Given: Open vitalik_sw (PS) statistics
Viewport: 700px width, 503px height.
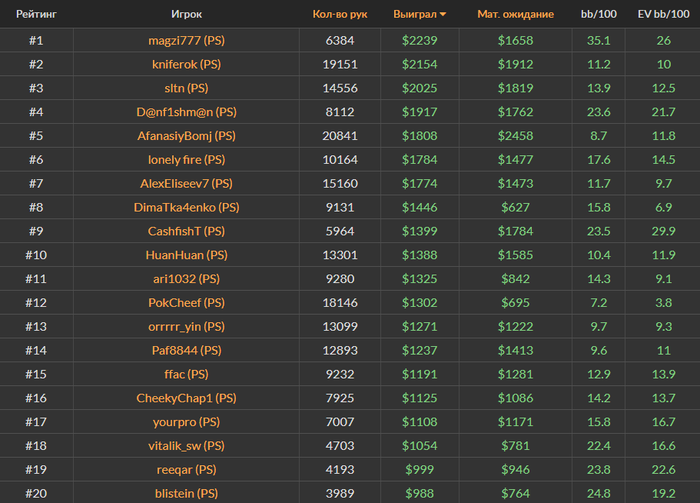Looking at the screenshot, I should 187,446.
